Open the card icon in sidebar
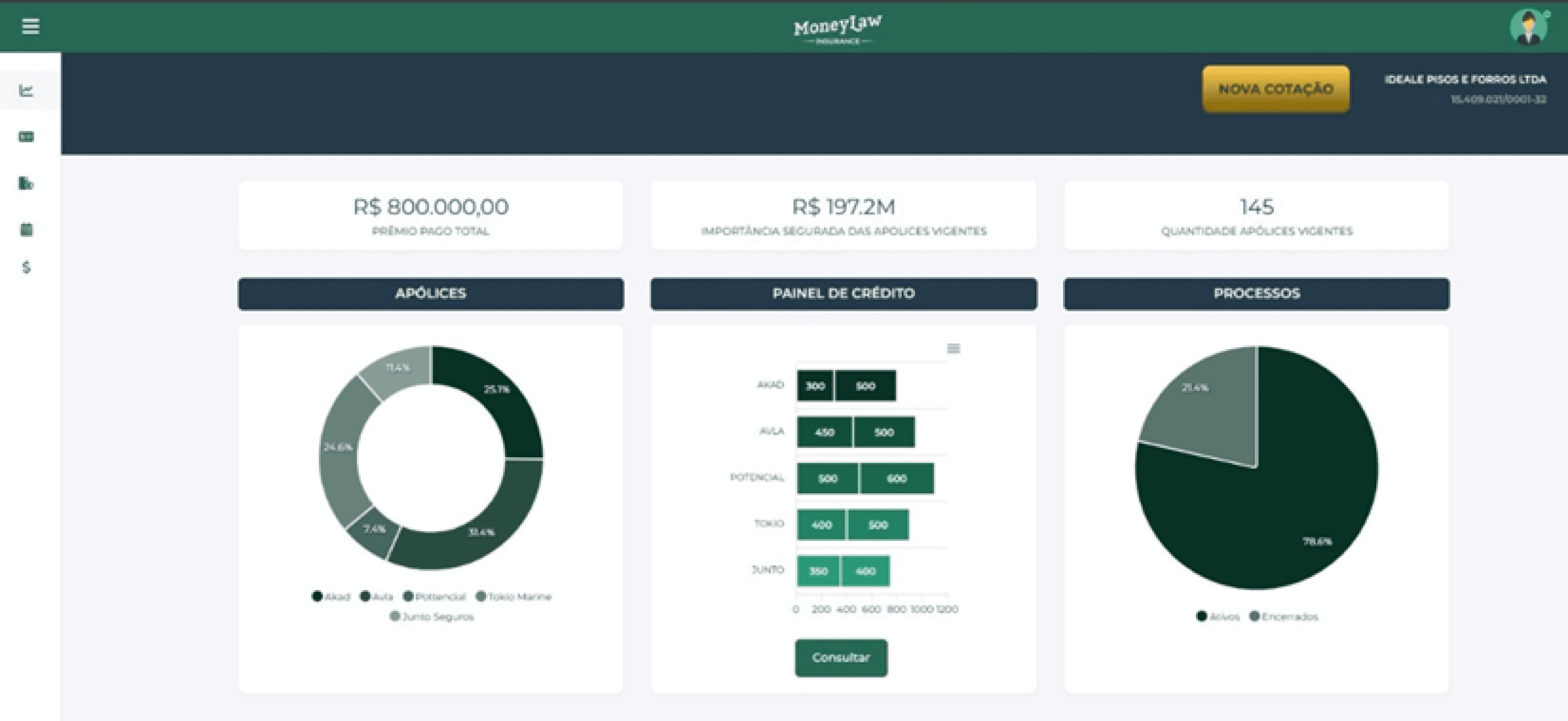1568x721 pixels. (26, 136)
